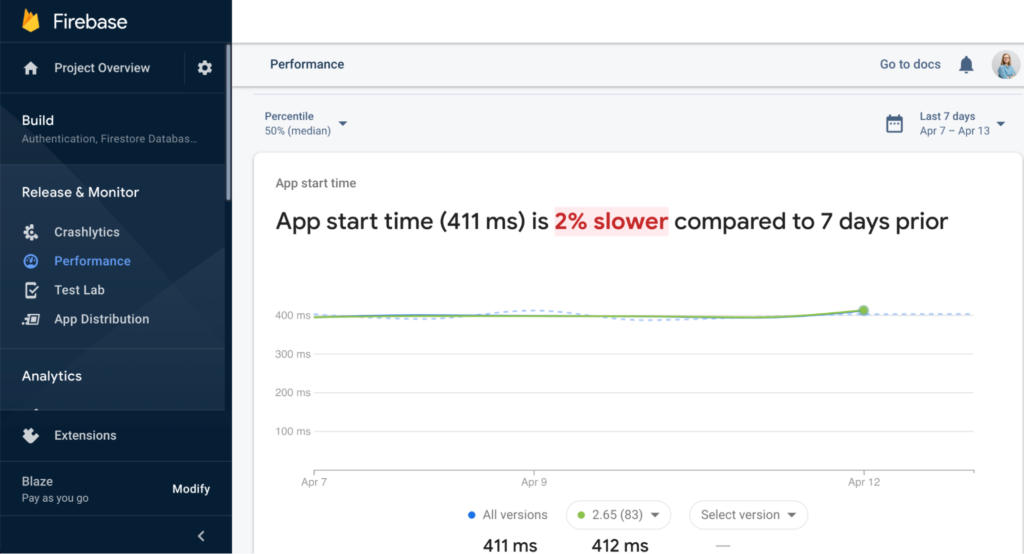This screenshot has width=1024, height=554.
Task: Click All versions legend blue dot
Action: (472, 515)
